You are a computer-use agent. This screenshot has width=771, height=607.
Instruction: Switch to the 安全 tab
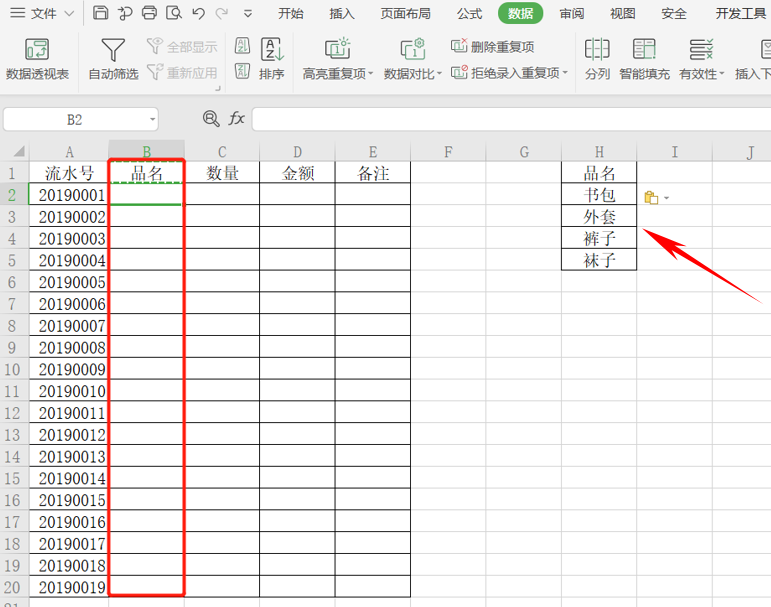pyautogui.click(x=674, y=13)
